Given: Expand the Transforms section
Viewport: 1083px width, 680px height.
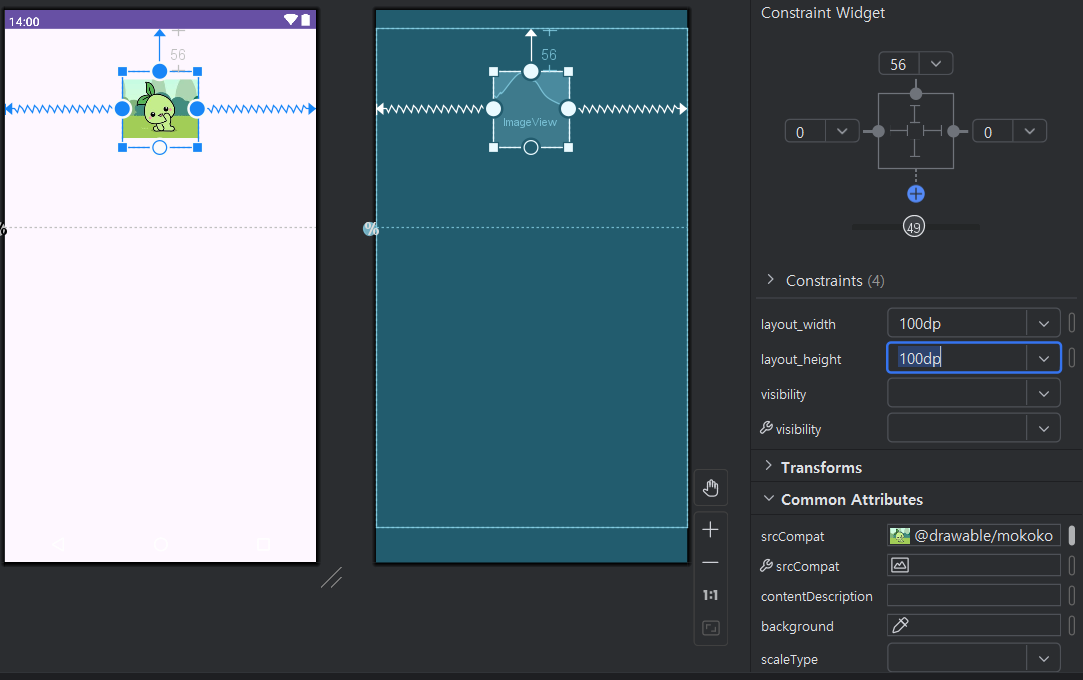Looking at the screenshot, I should (769, 466).
